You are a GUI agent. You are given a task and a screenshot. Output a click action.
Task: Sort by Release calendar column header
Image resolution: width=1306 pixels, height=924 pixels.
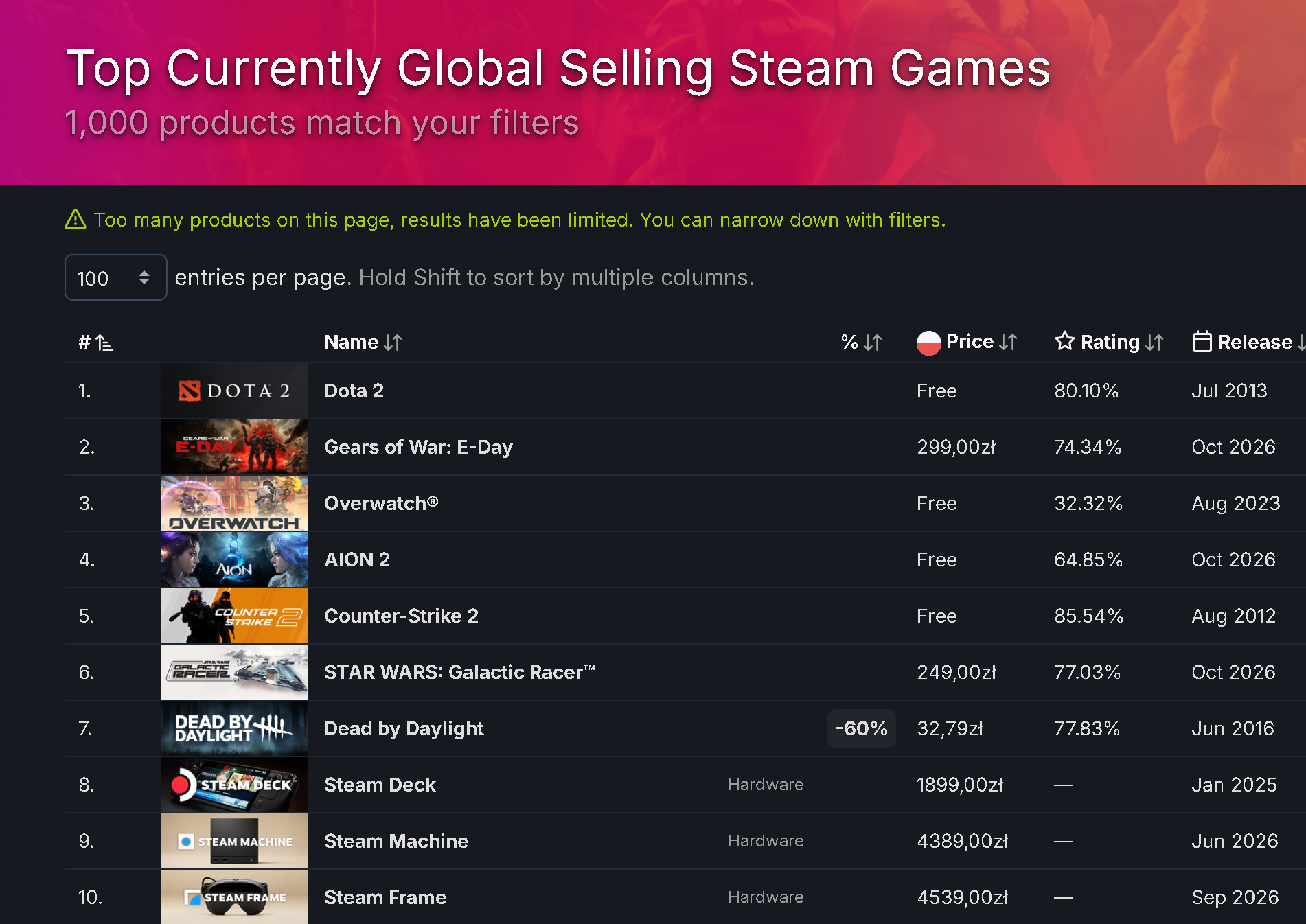(x=1248, y=342)
